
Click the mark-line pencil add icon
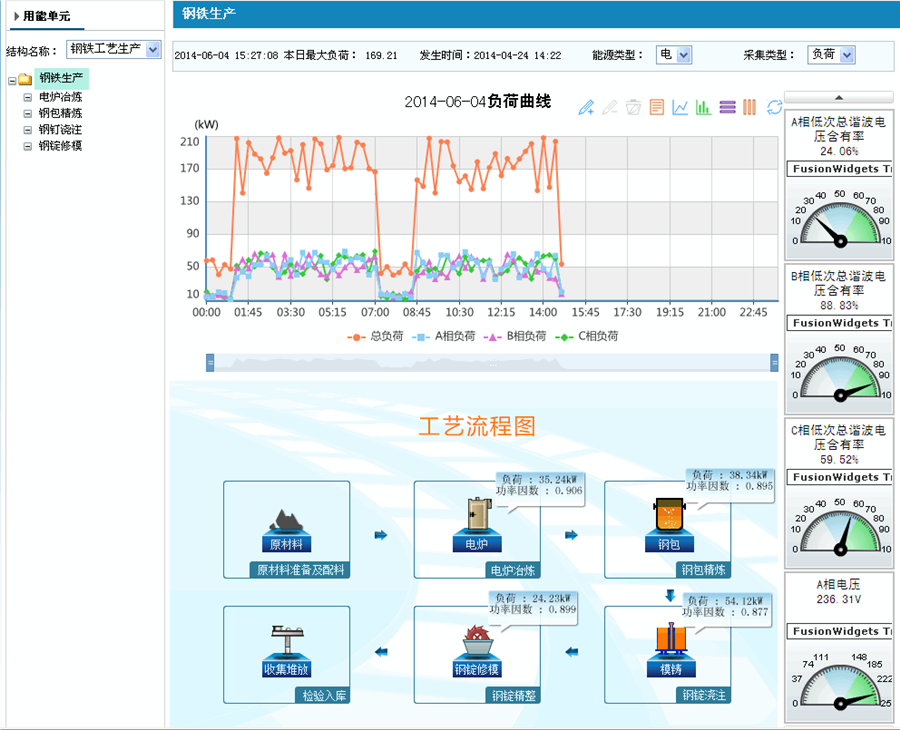tap(586, 107)
